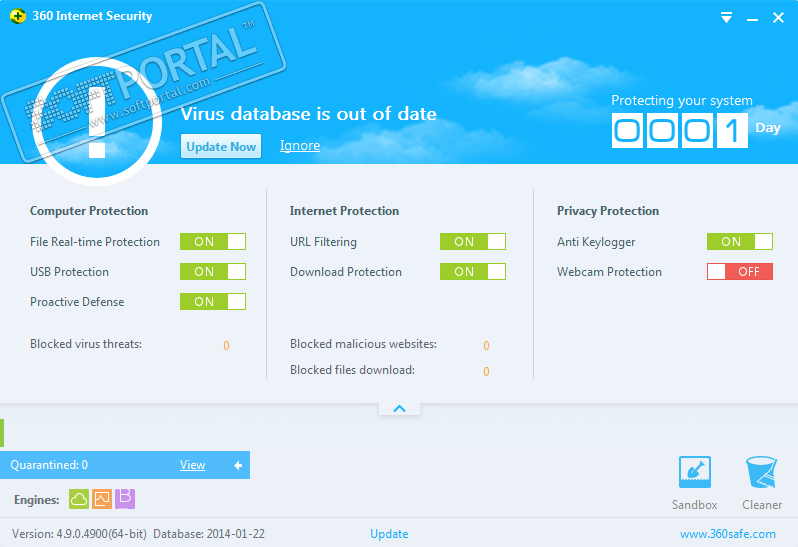Click the Privacy Protection heading
The height and width of the screenshot is (547, 798).
608,211
